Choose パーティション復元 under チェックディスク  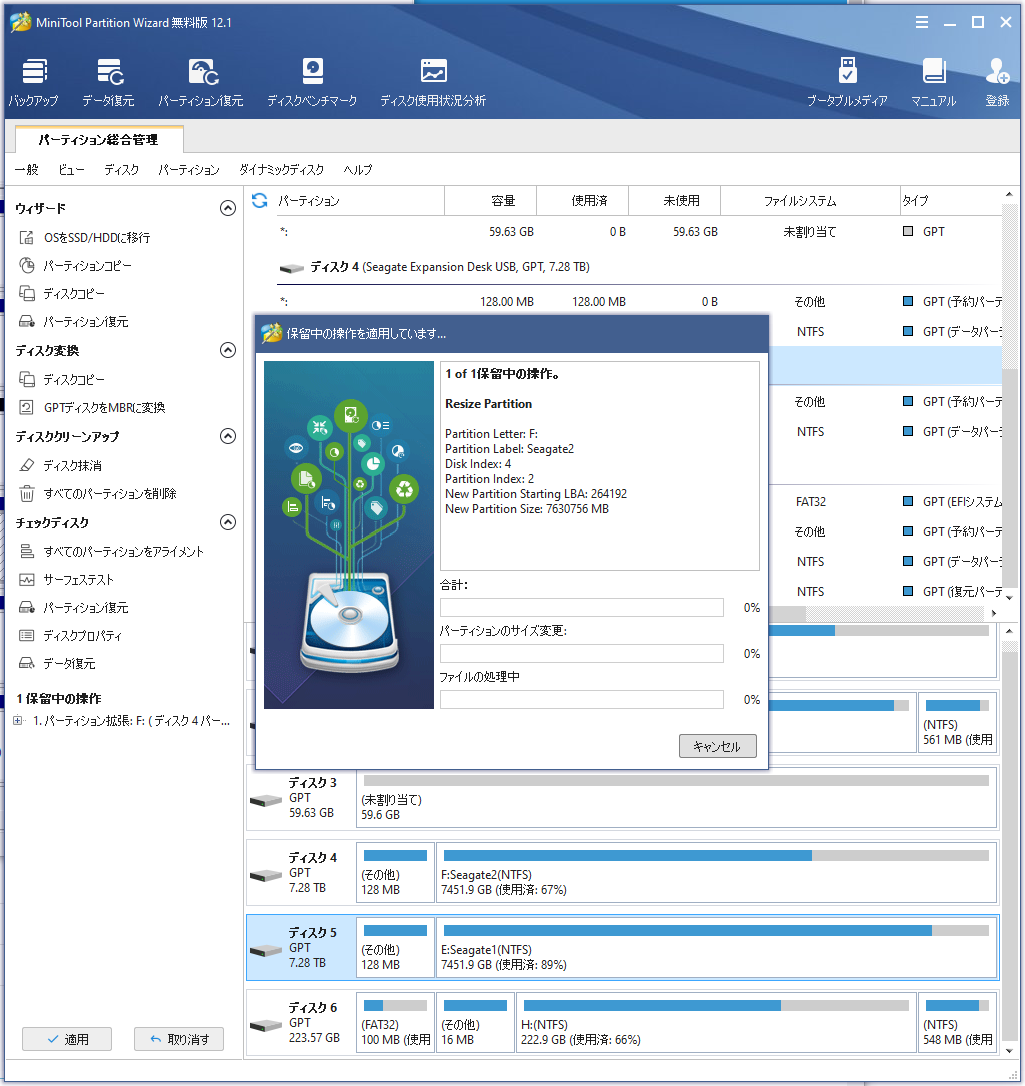click(73, 607)
